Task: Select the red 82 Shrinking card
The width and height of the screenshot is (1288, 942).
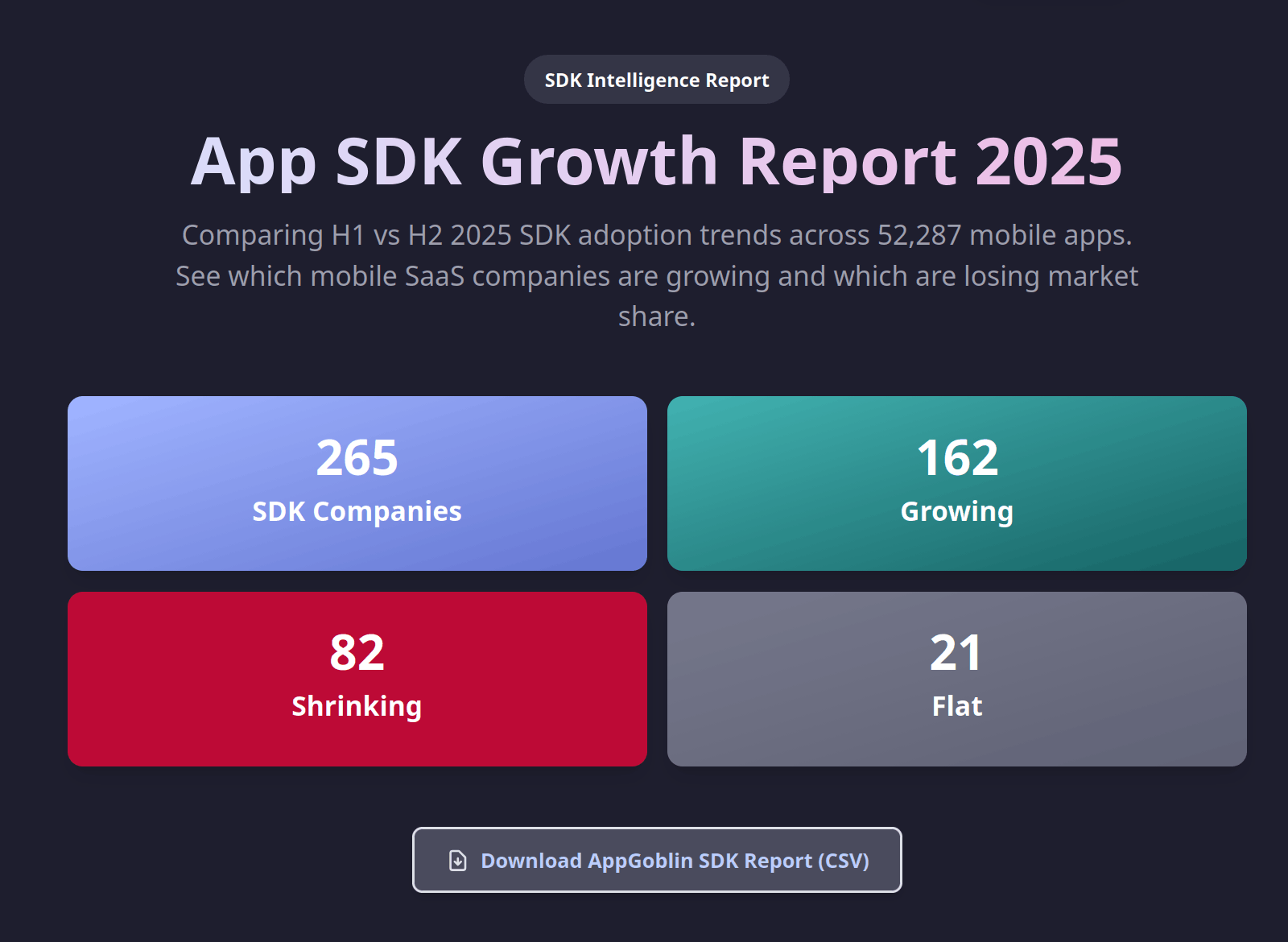Action: [357, 679]
